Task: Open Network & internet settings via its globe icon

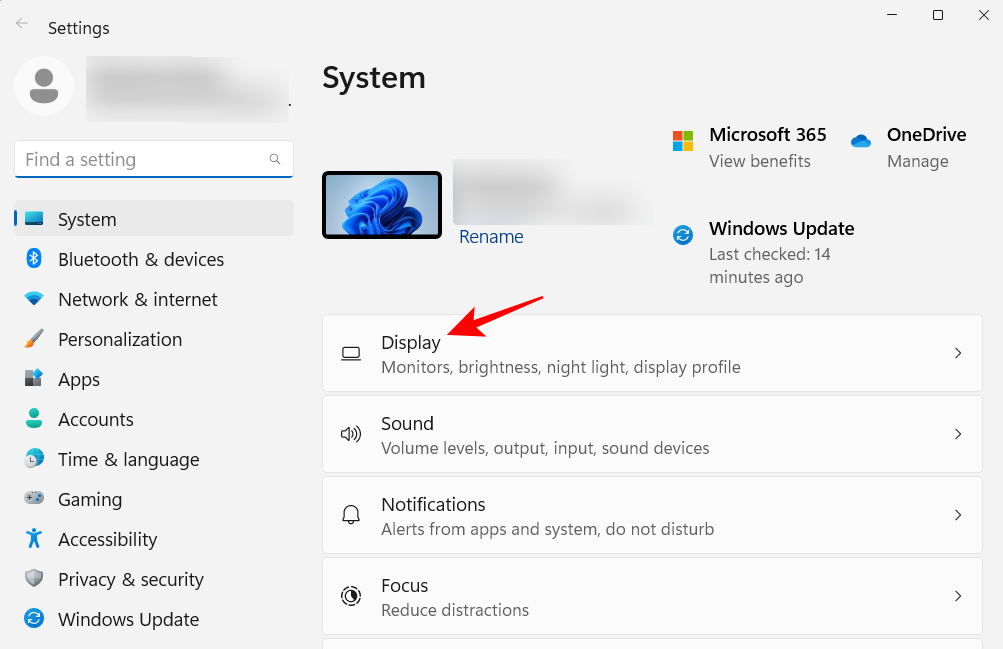Action: 34,299
